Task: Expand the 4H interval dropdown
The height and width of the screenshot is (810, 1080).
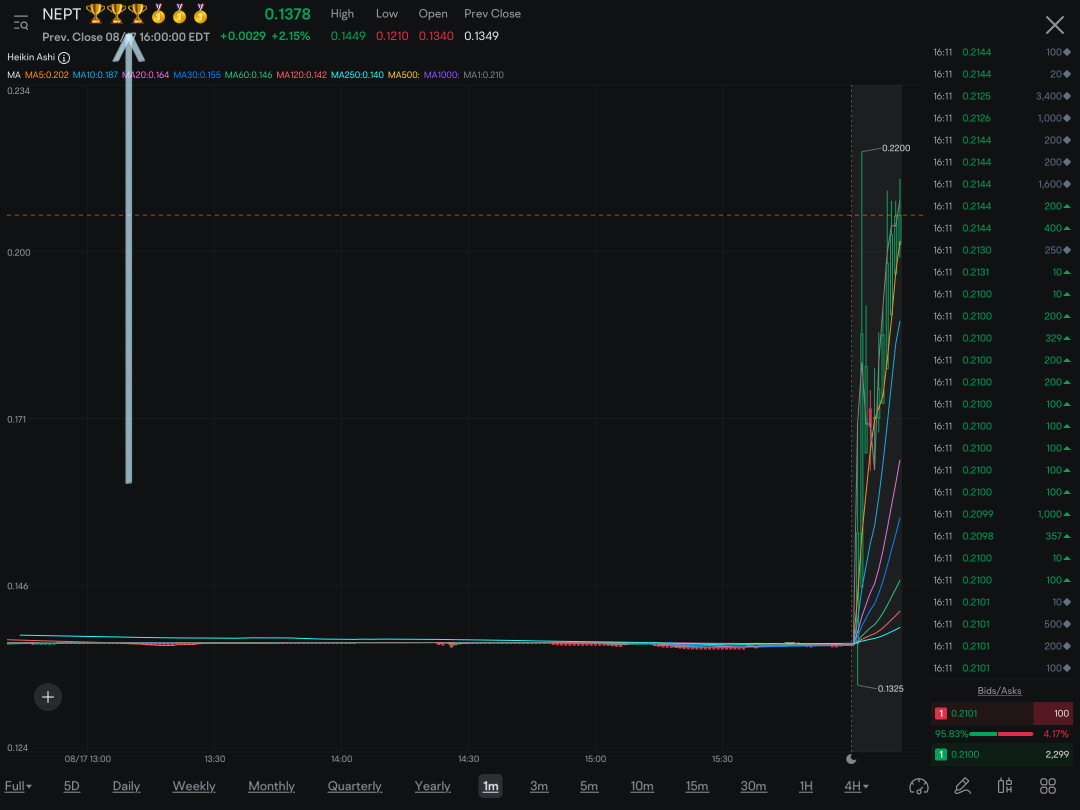Action: click(856, 786)
